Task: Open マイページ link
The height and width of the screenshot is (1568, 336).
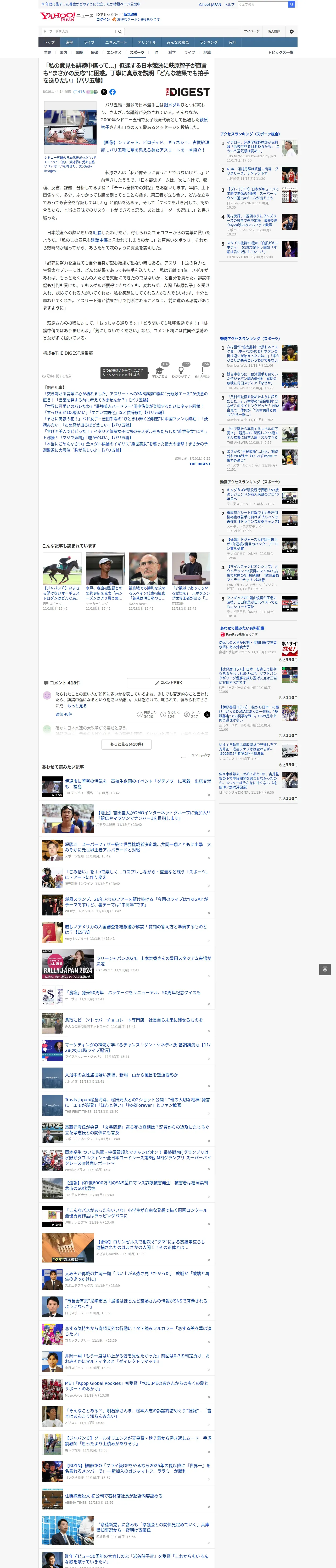Action: coord(251,32)
